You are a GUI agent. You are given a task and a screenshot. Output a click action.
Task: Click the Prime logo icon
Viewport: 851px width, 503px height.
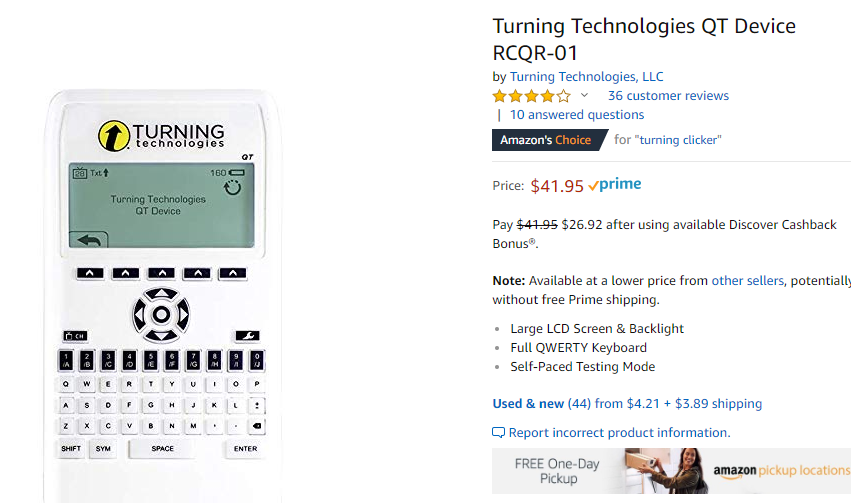tap(615, 185)
